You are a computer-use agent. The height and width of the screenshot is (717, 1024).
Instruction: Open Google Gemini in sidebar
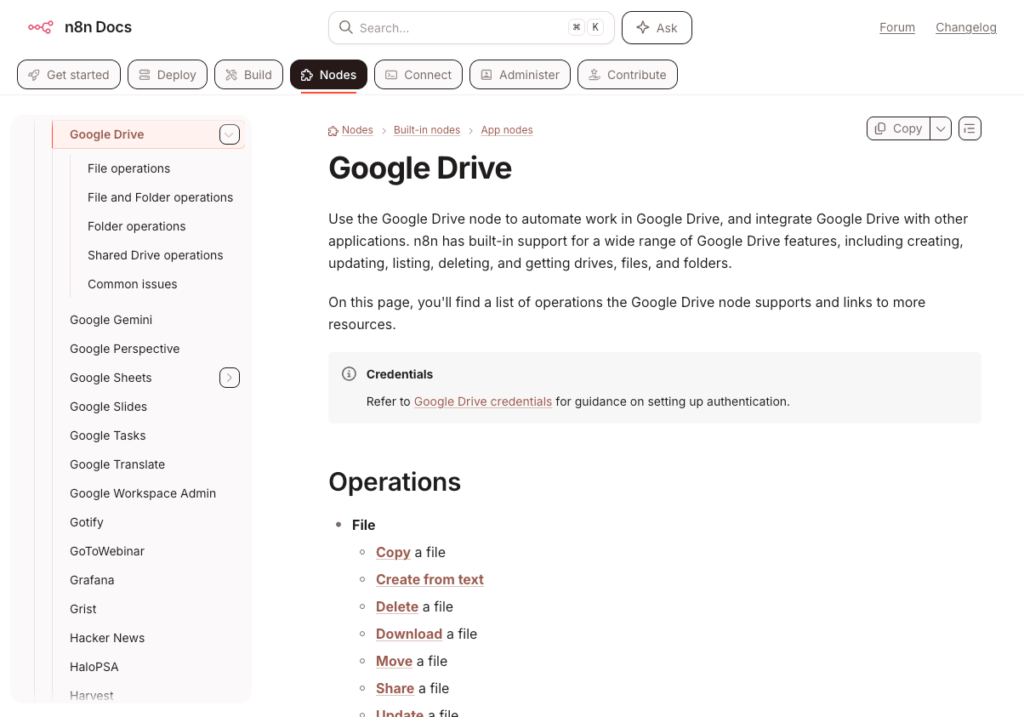[x=111, y=320]
